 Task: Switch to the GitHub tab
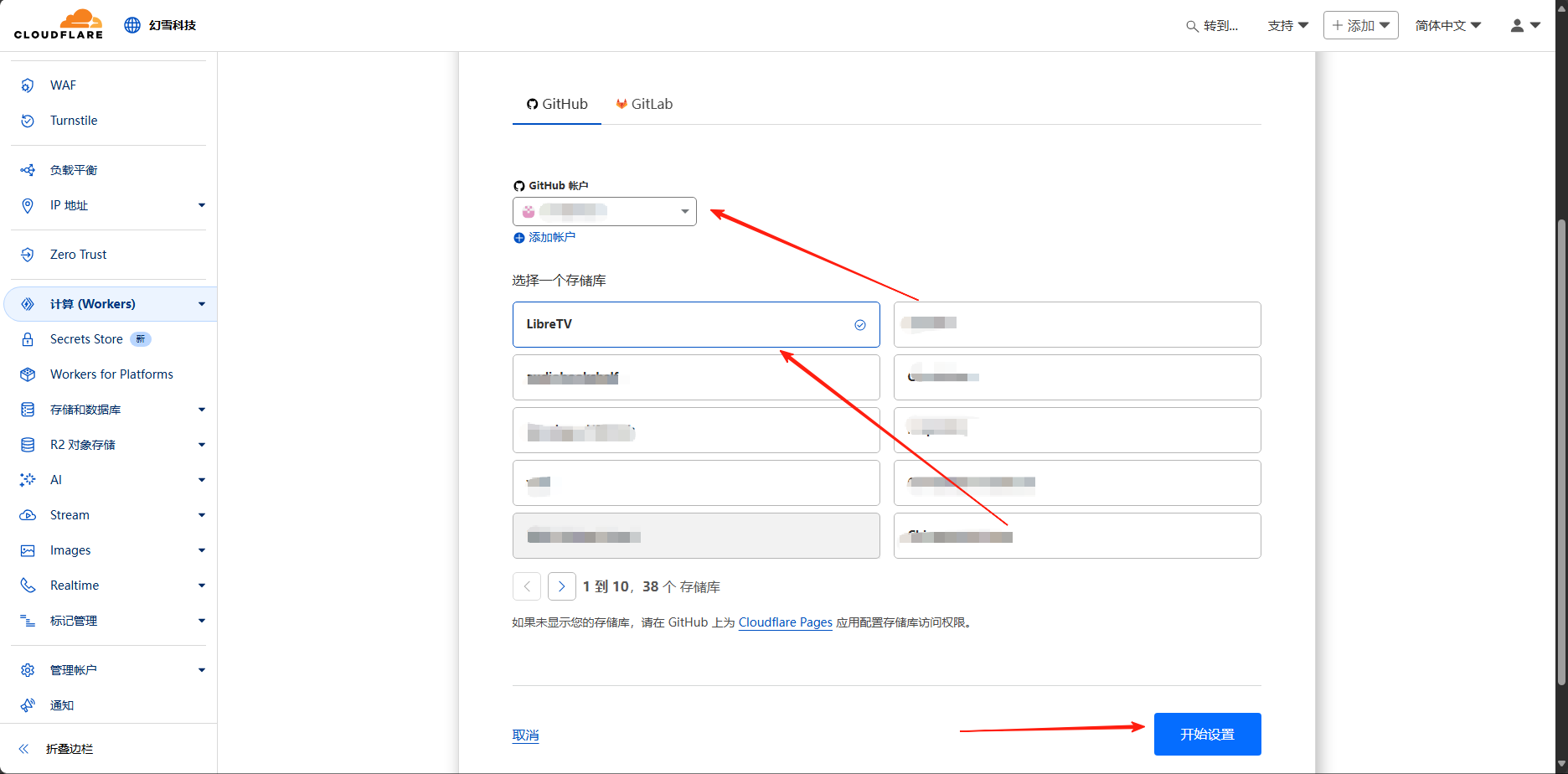pos(557,104)
